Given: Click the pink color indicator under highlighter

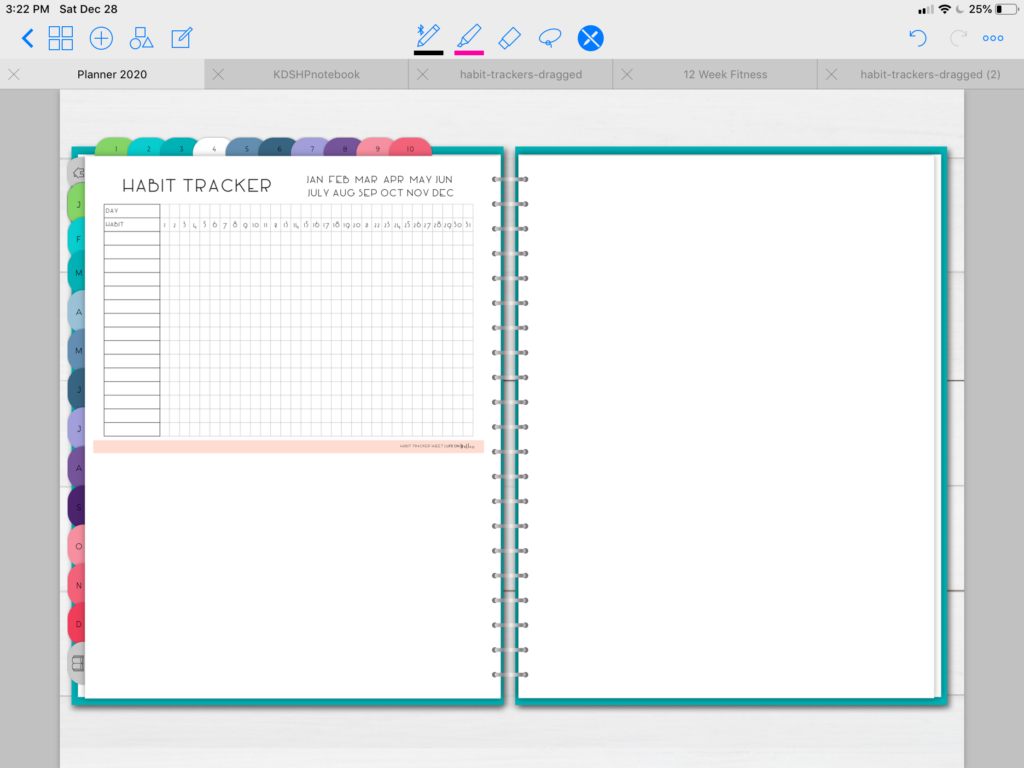Looking at the screenshot, I should pyautogui.click(x=469, y=53).
